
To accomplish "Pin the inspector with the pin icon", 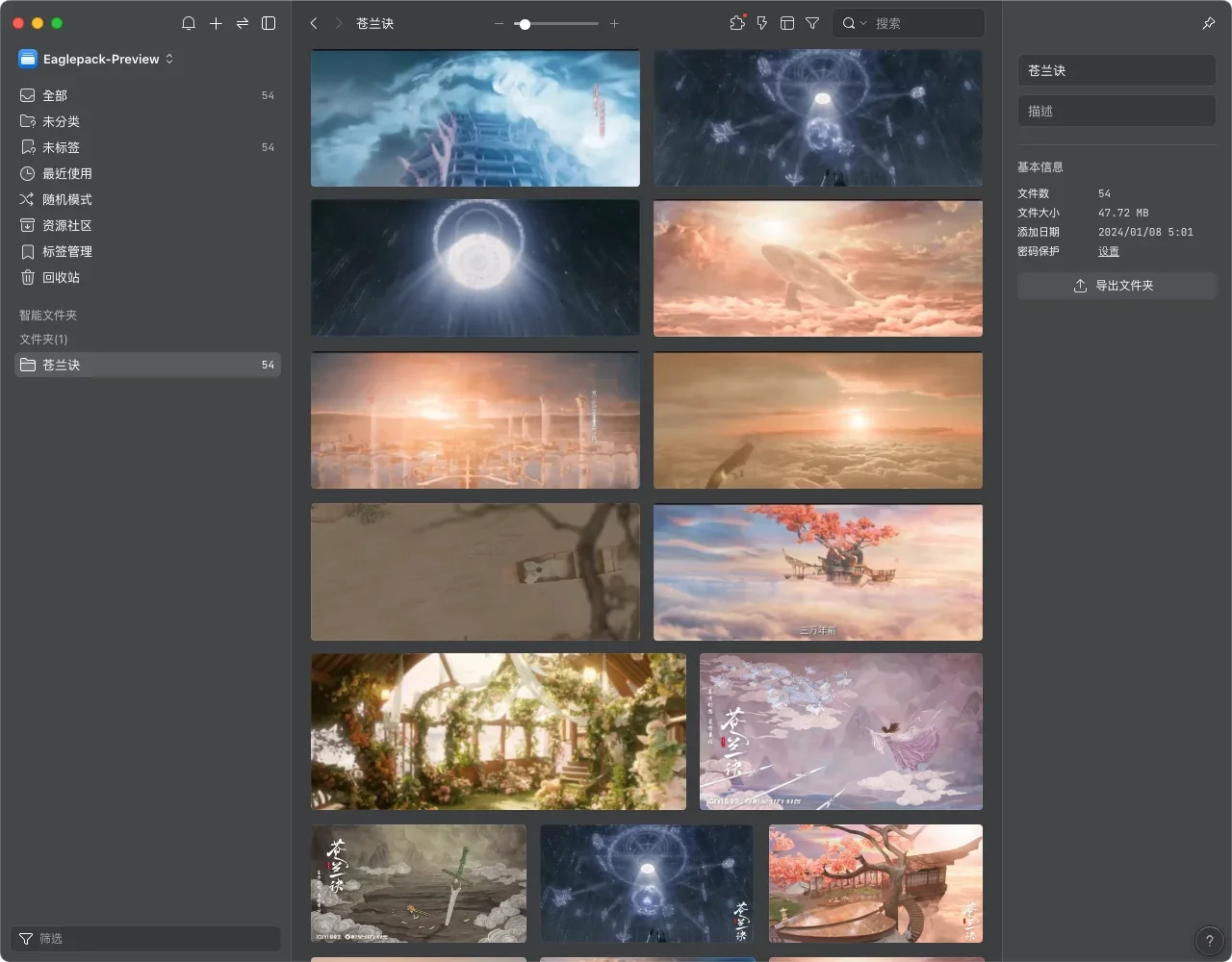I will click(1209, 23).
